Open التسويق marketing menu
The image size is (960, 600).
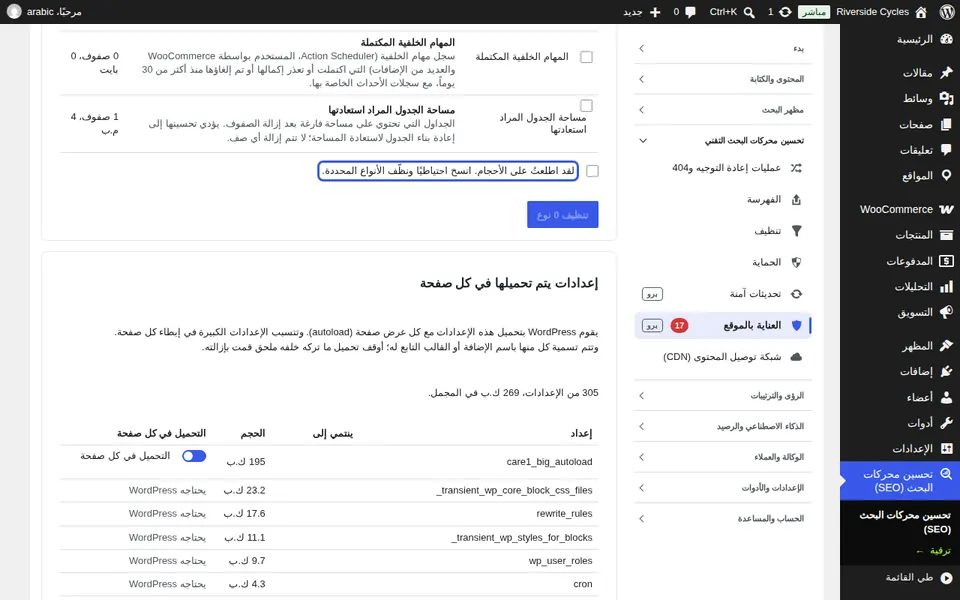pos(925,312)
